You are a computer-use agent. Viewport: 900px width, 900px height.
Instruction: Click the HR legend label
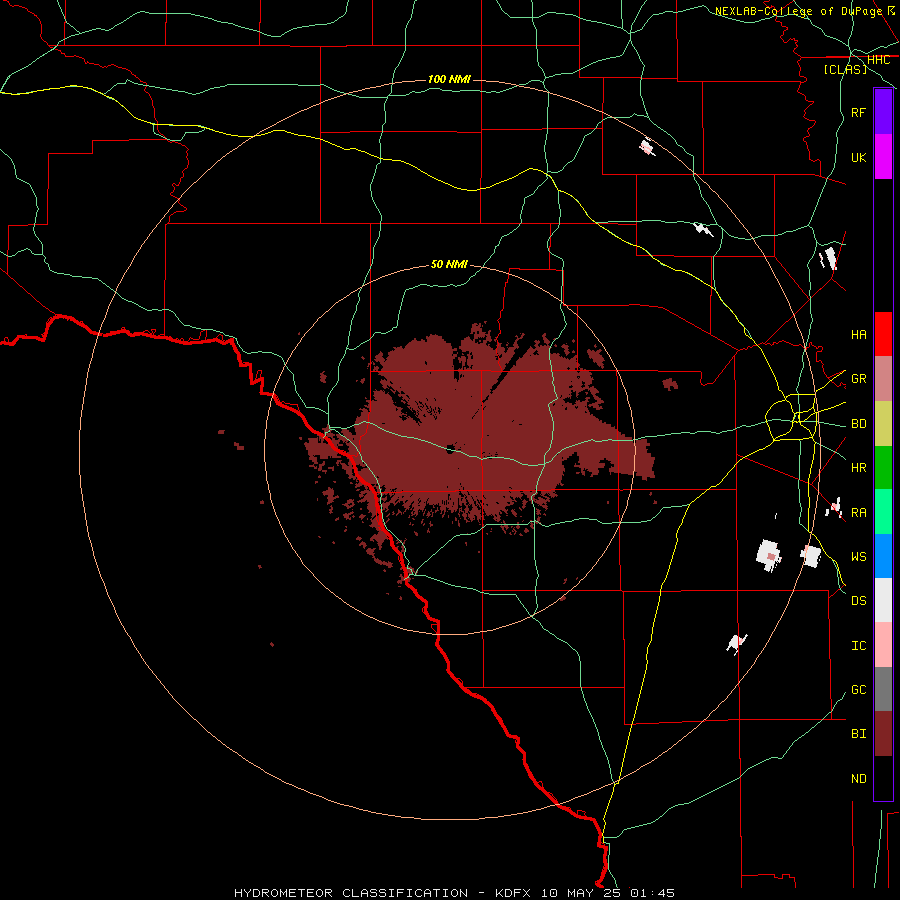coord(859,468)
